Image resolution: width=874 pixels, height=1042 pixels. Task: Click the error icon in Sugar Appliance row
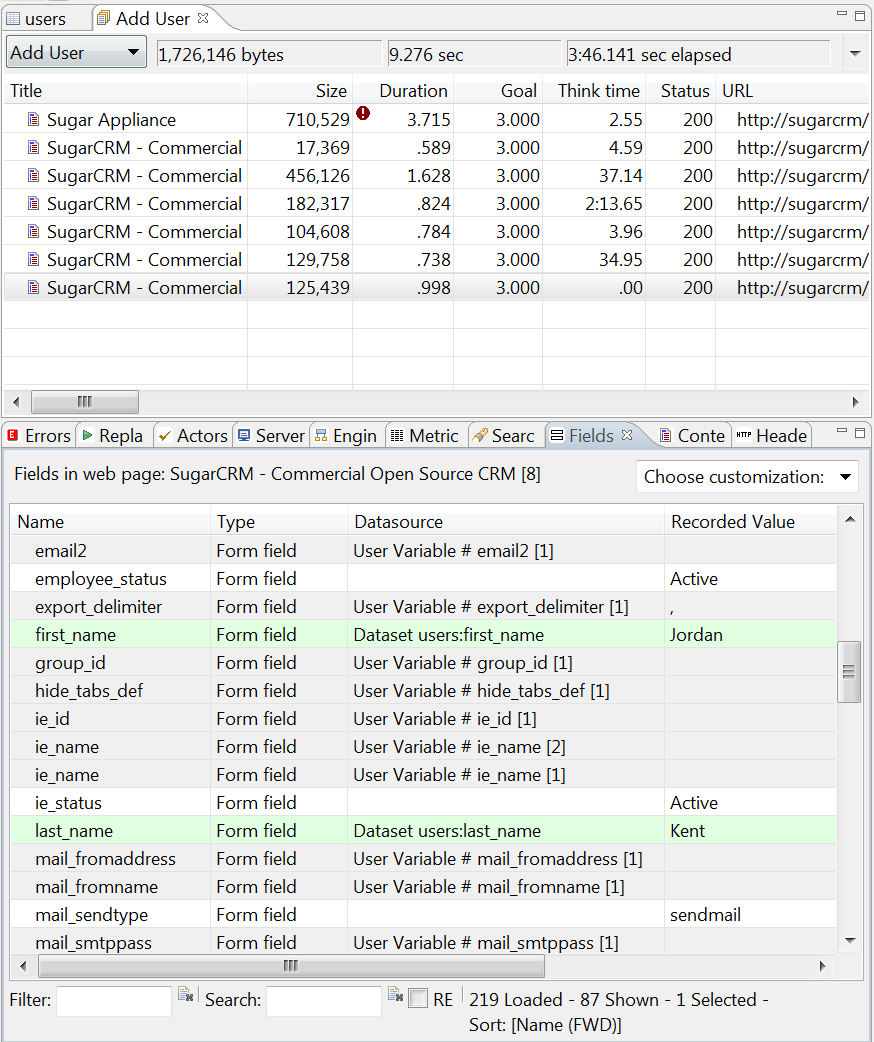point(363,113)
